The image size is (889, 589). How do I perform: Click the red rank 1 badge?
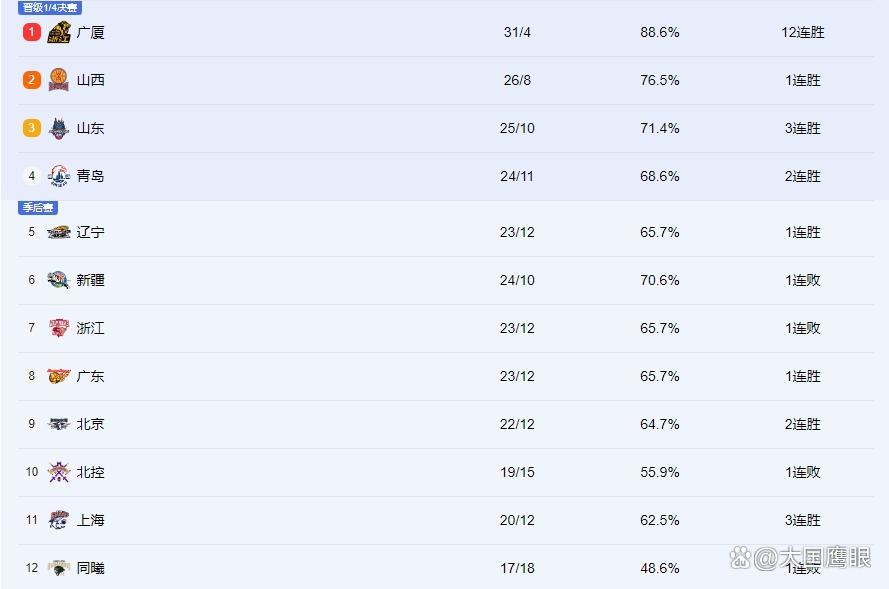(32, 32)
